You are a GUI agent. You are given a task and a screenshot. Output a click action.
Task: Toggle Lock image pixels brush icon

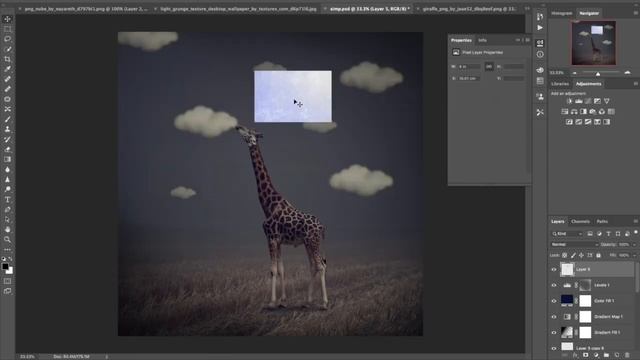(573, 256)
